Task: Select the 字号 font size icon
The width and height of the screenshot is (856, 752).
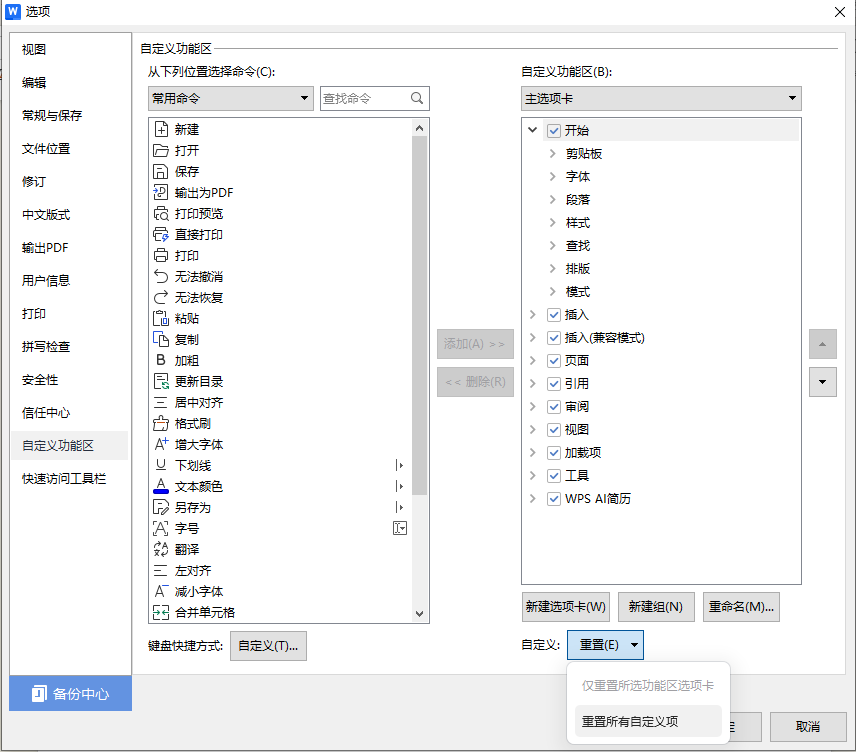Action: pos(160,528)
